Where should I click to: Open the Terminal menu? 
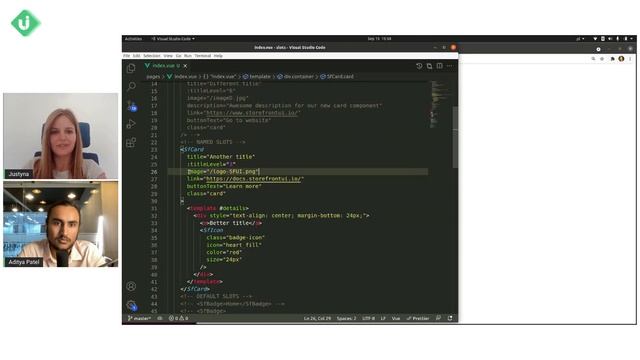202,56
